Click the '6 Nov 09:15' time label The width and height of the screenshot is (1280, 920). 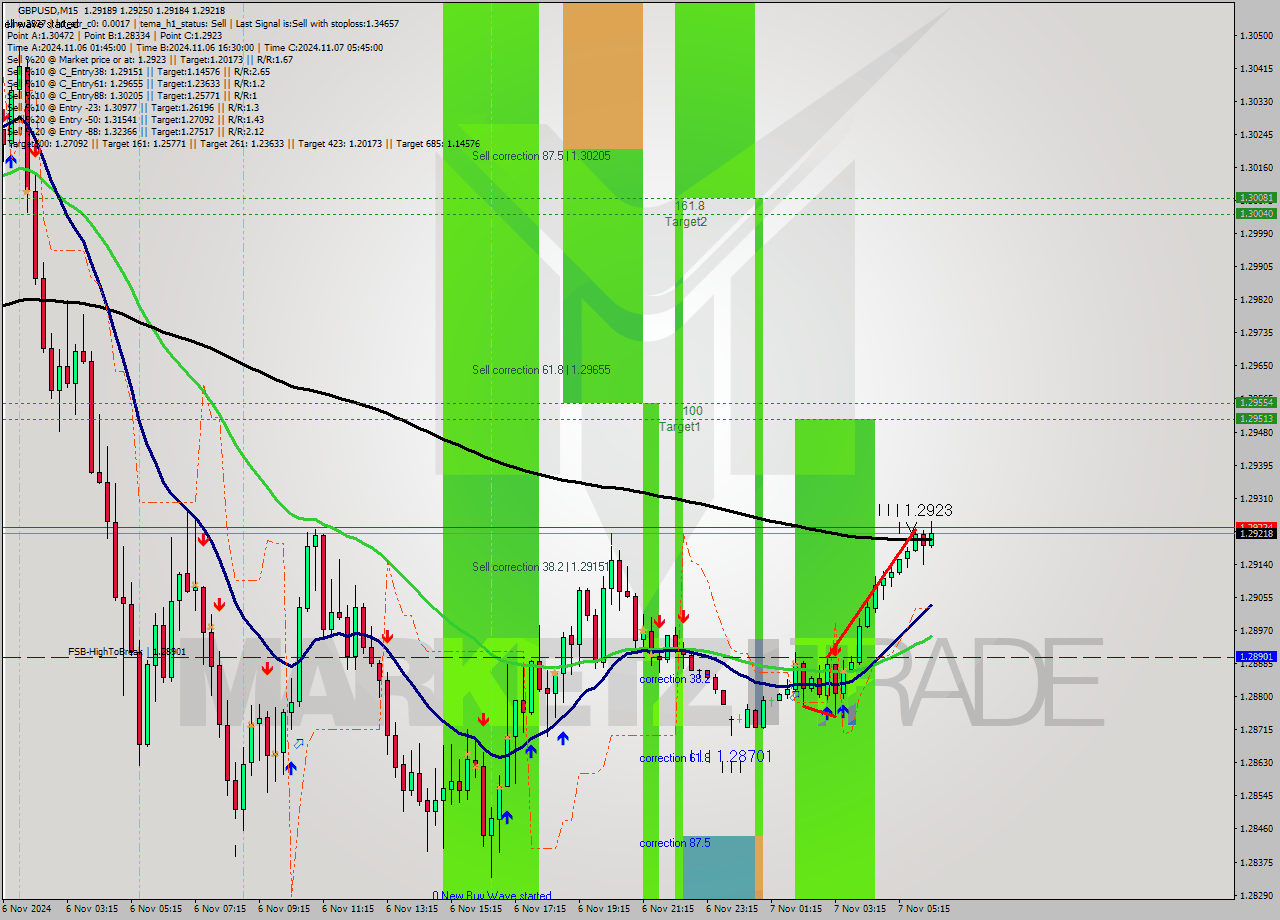[x=284, y=909]
